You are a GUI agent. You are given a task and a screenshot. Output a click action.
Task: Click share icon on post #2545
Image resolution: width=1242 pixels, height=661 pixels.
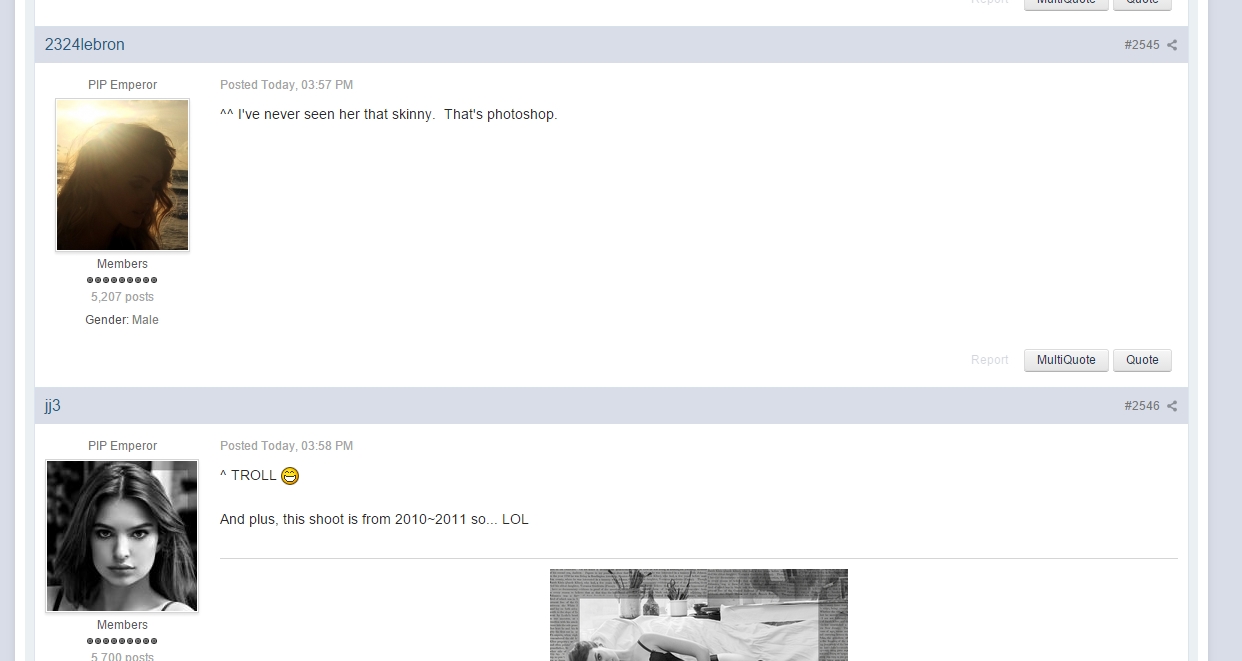point(1172,45)
